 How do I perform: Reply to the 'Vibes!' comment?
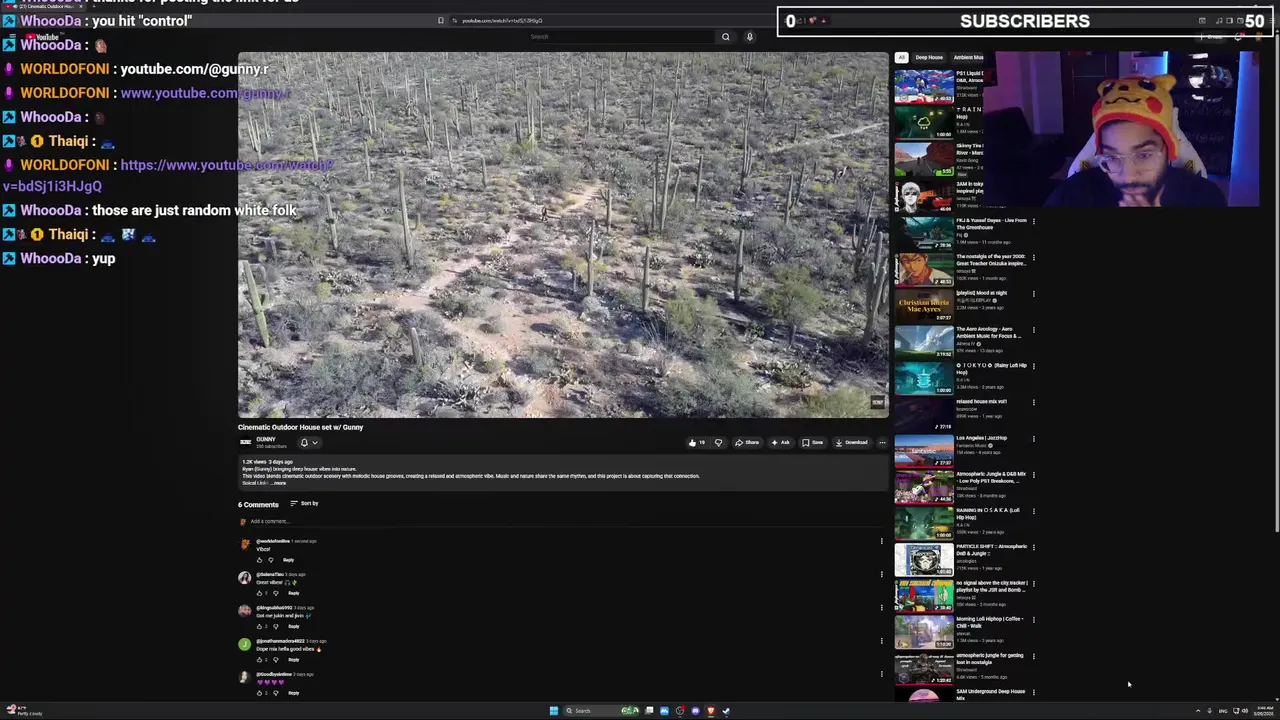click(x=288, y=560)
